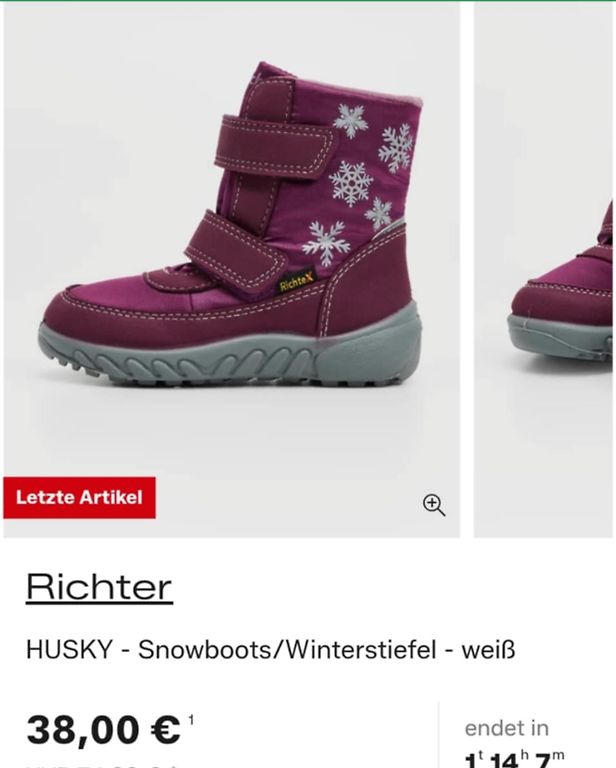Click the green progress bar at top
The width and height of the screenshot is (616, 768).
pos(308,1)
